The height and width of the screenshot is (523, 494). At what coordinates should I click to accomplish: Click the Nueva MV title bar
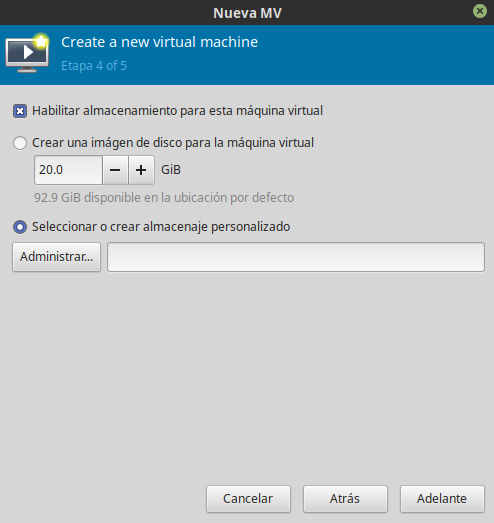click(247, 13)
